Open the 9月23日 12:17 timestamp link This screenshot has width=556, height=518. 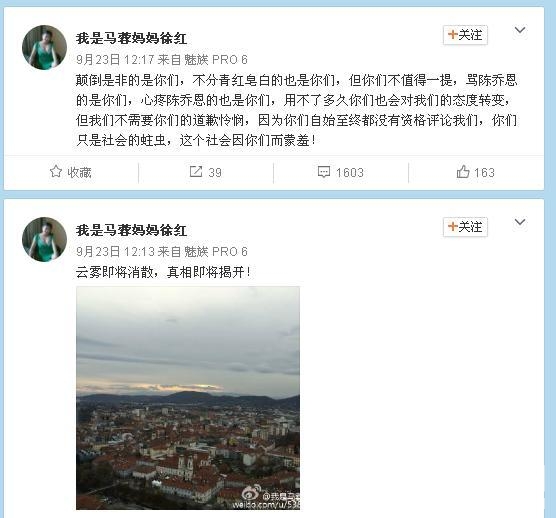(115, 60)
